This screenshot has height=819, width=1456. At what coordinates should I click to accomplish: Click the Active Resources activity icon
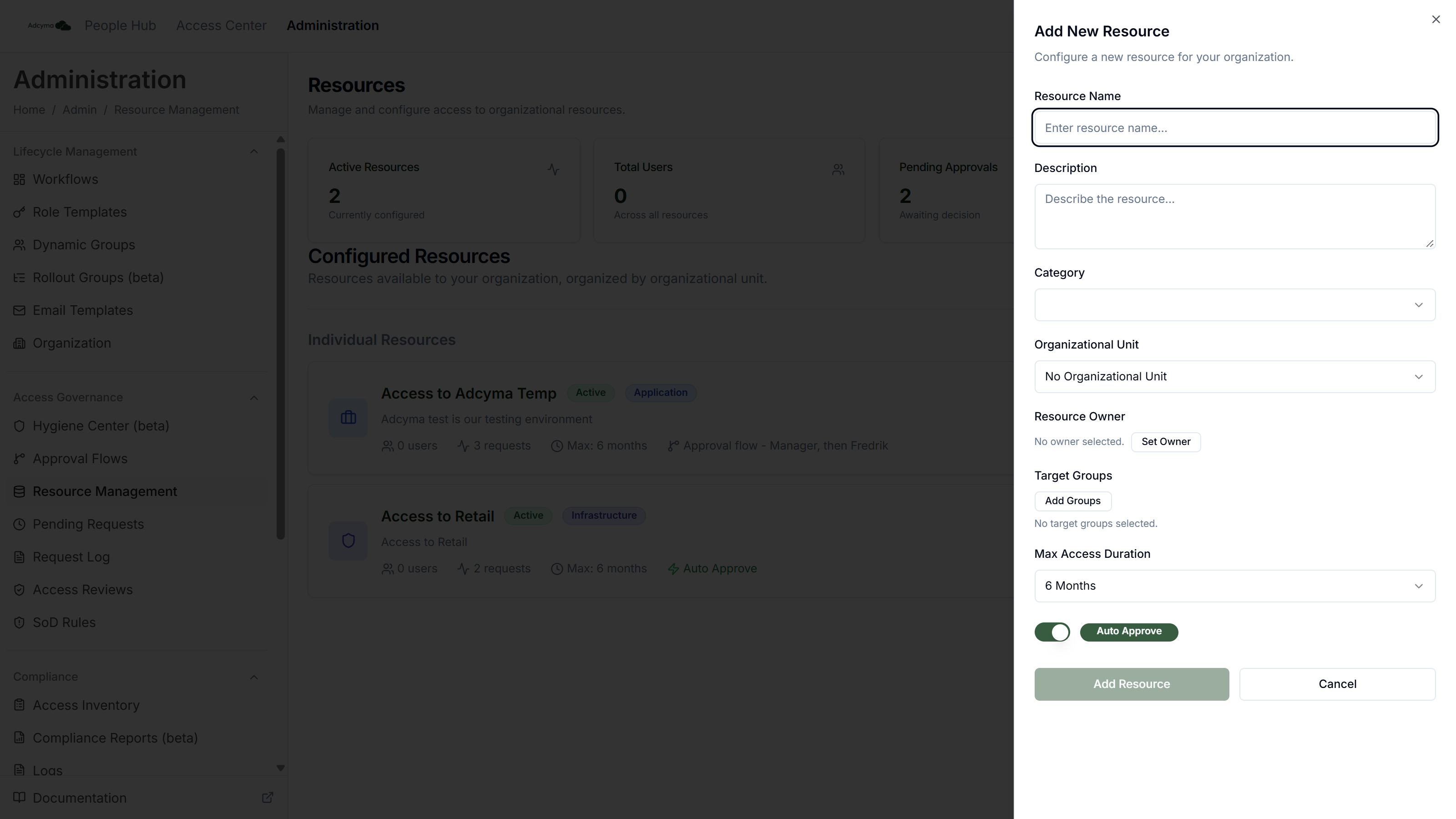[x=553, y=169]
